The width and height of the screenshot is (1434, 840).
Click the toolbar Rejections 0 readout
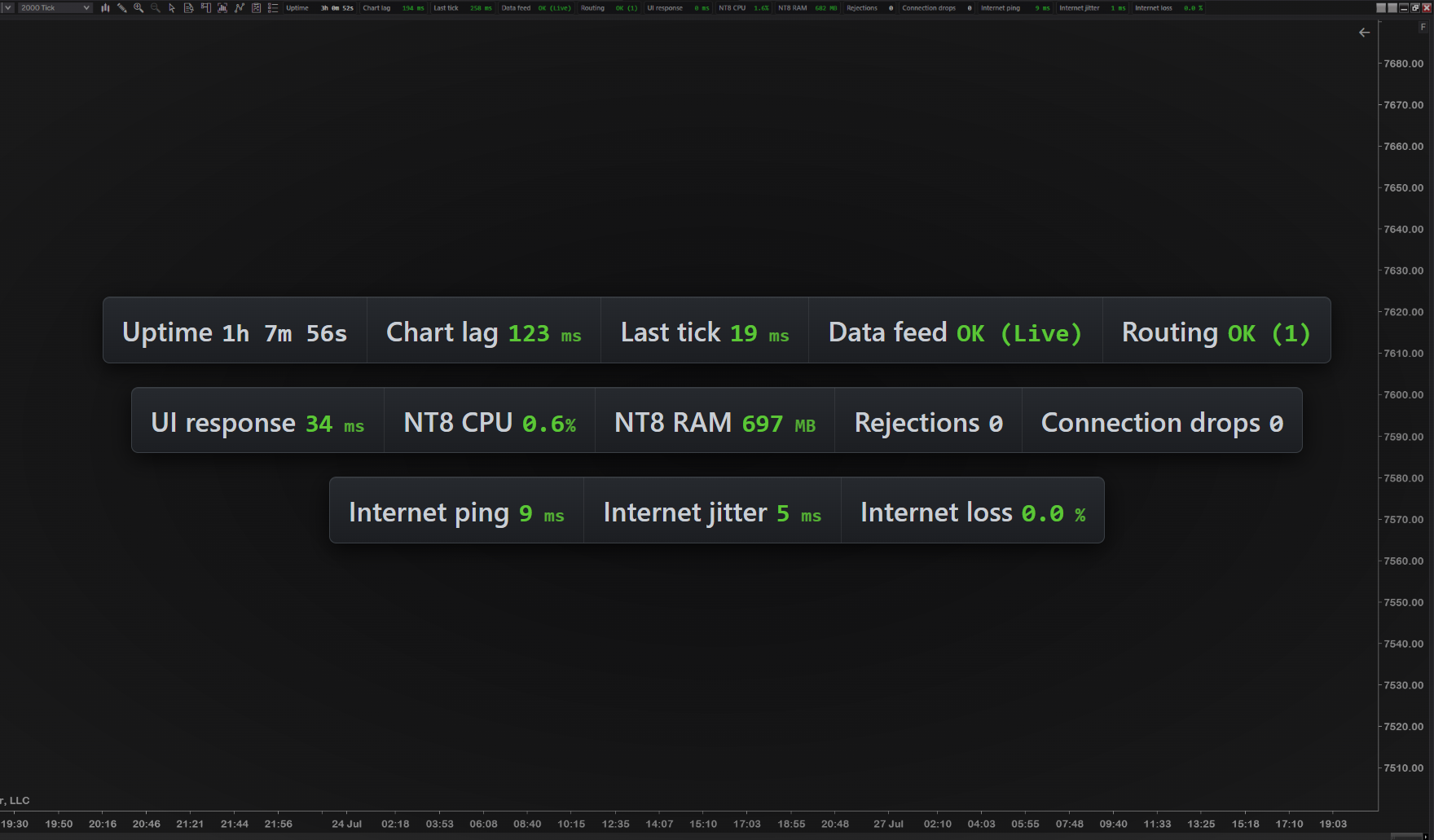point(870,7)
